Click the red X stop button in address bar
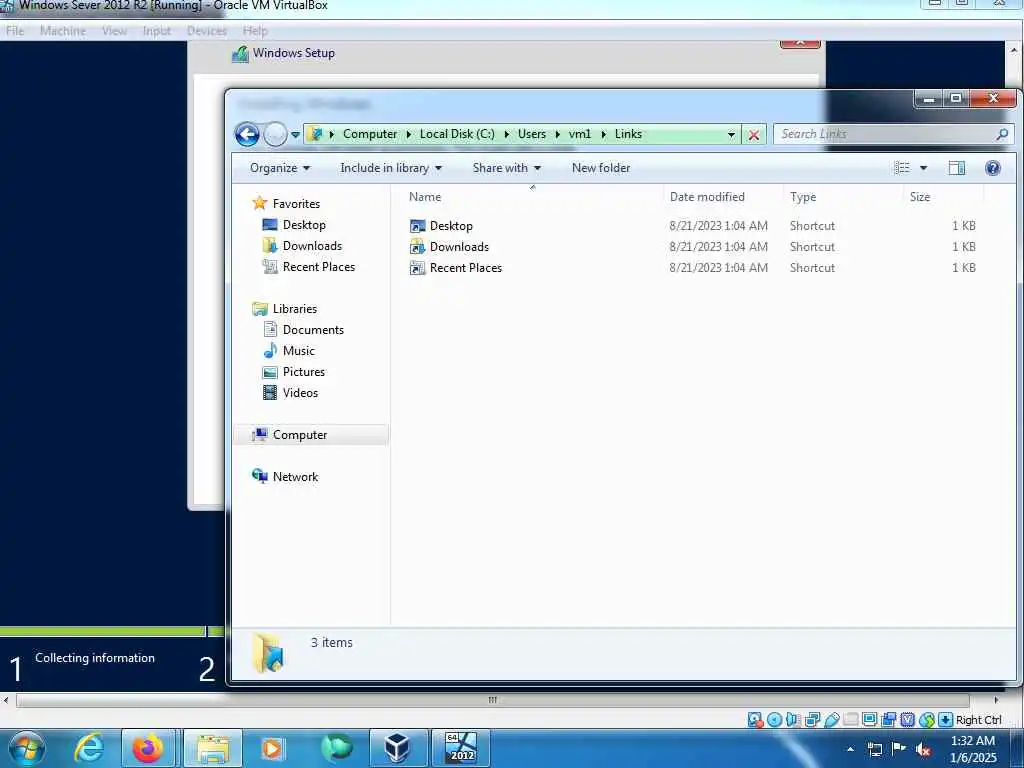1024x768 pixels. (754, 135)
